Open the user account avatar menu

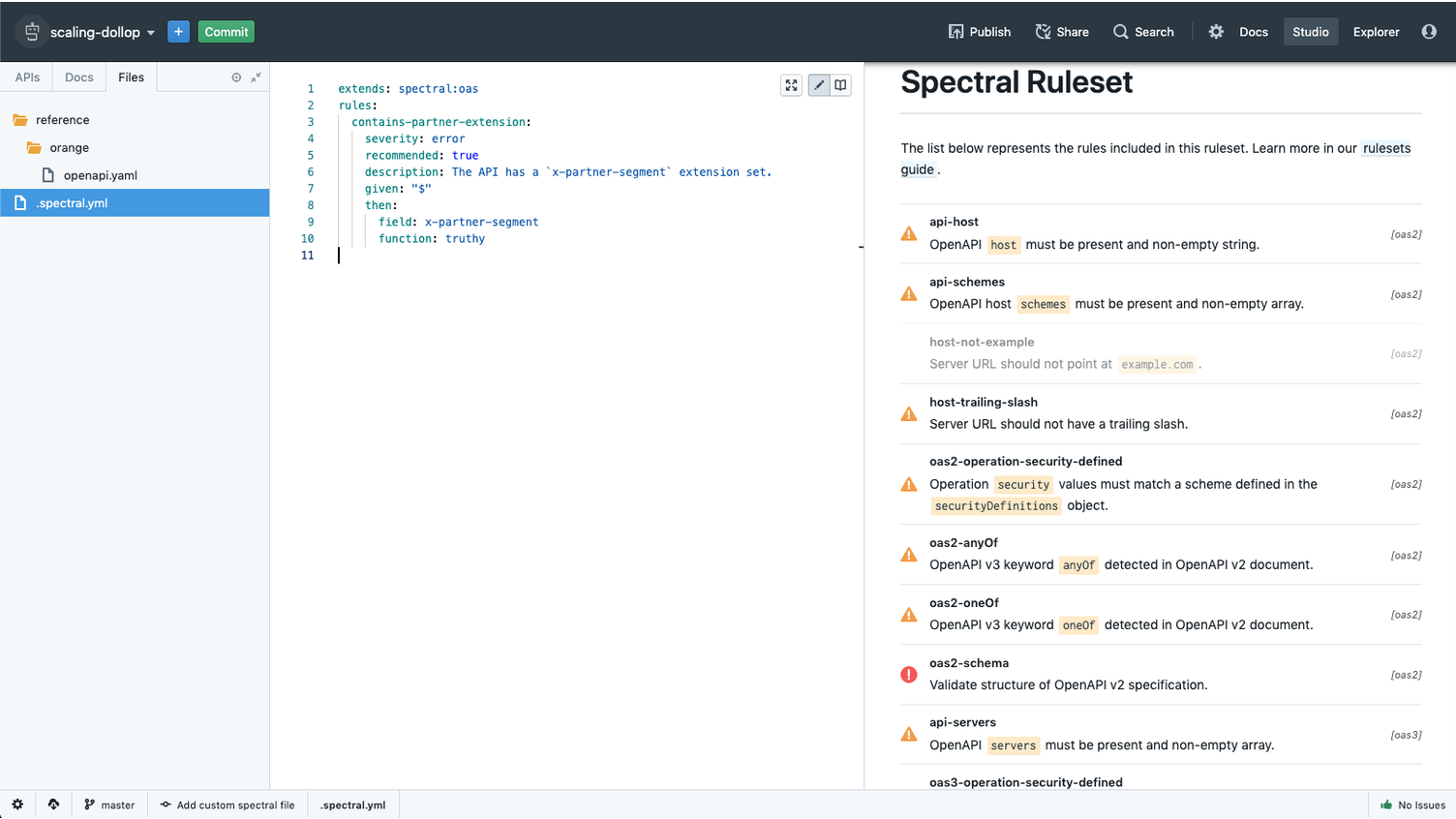coord(1429,32)
